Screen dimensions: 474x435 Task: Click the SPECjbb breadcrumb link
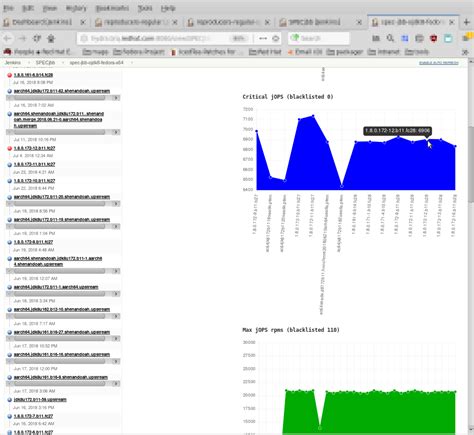tap(45, 63)
